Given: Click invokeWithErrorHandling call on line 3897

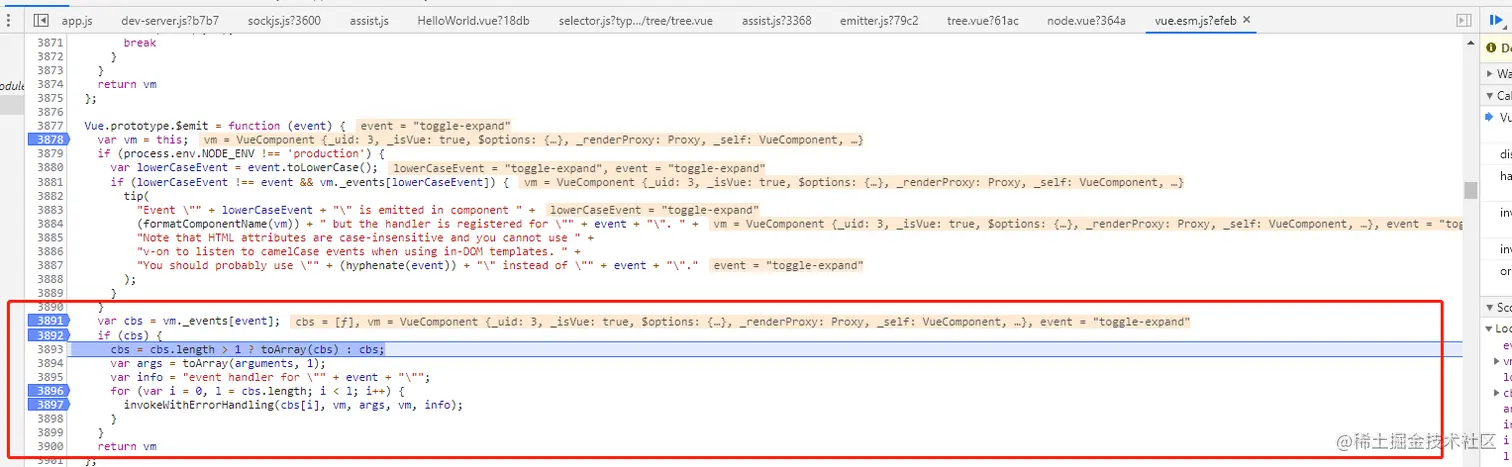Looking at the screenshot, I should point(294,405).
